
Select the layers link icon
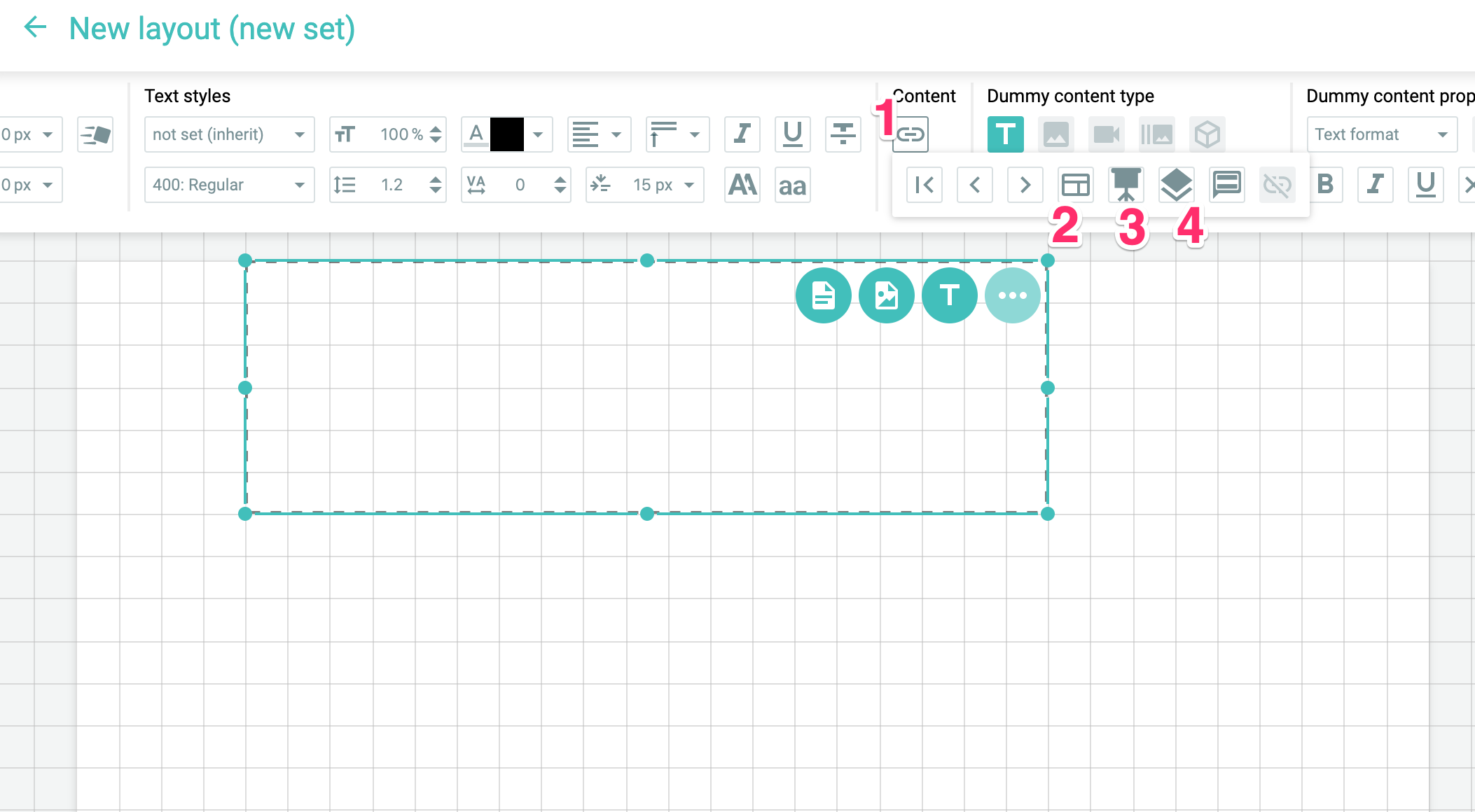pyautogui.click(x=1176, y=185)
